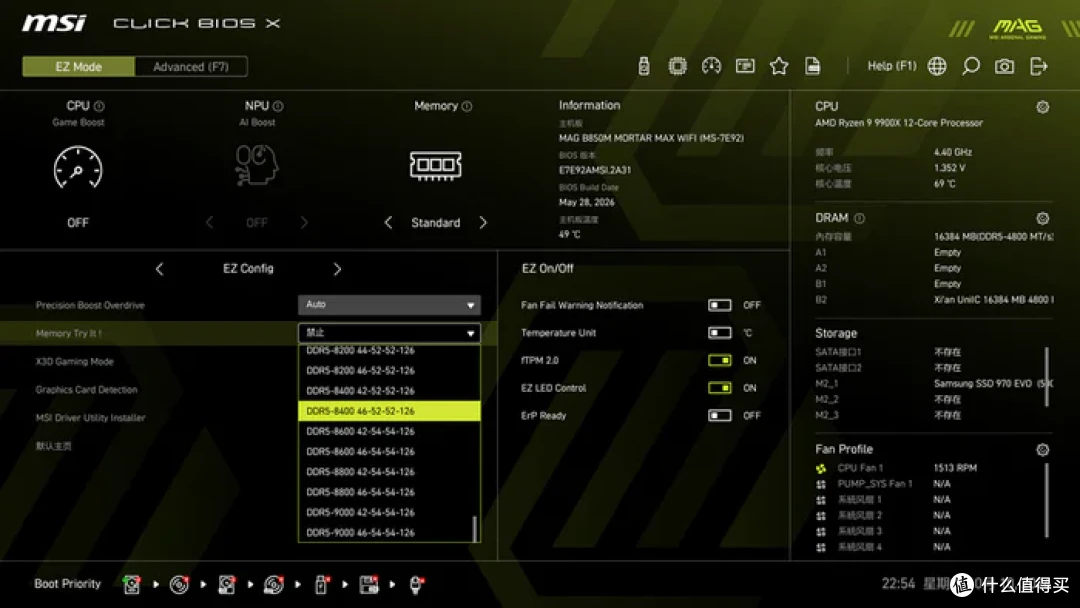
Task: Open Precision Boost Overdrive Auto dropdown
Action: 389,304
